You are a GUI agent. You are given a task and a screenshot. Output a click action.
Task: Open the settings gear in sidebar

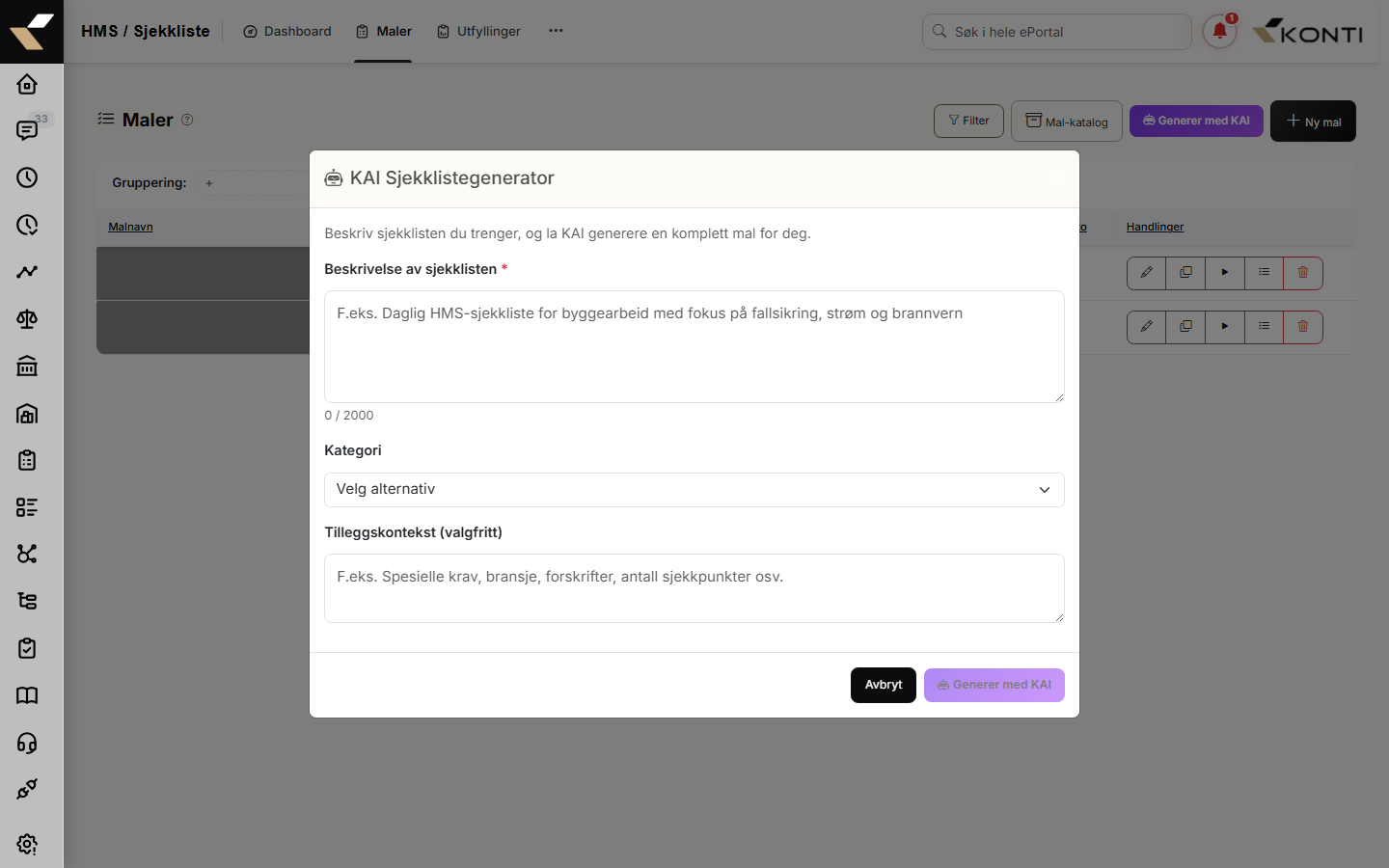(x=27, y=844)
